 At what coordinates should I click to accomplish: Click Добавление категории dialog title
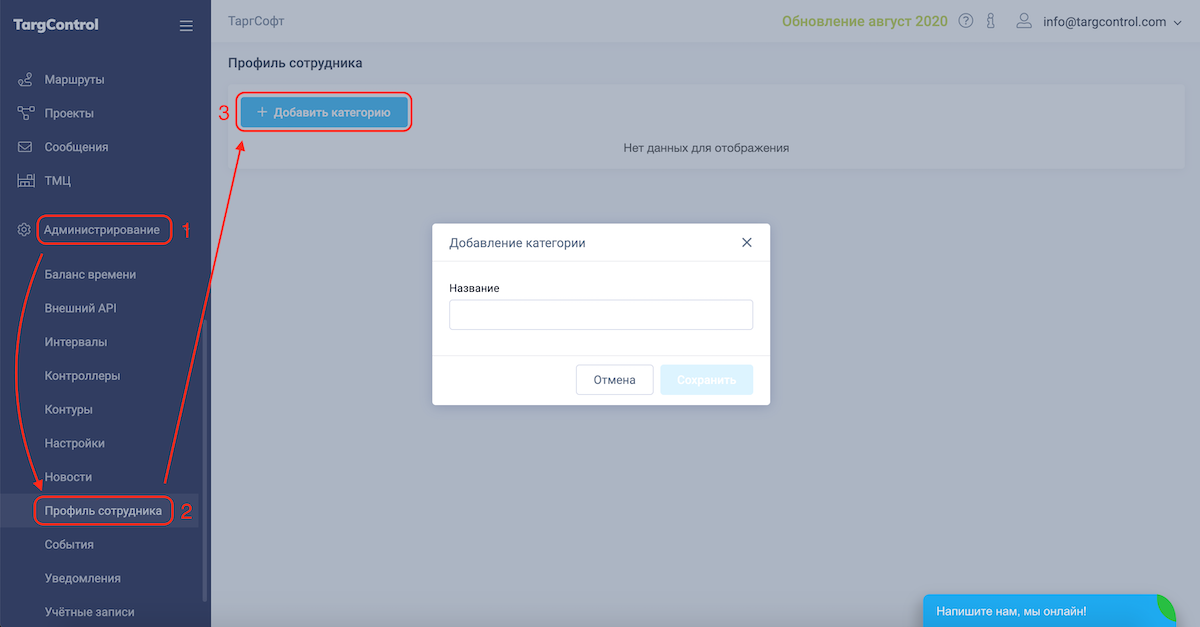coord(517,243)
